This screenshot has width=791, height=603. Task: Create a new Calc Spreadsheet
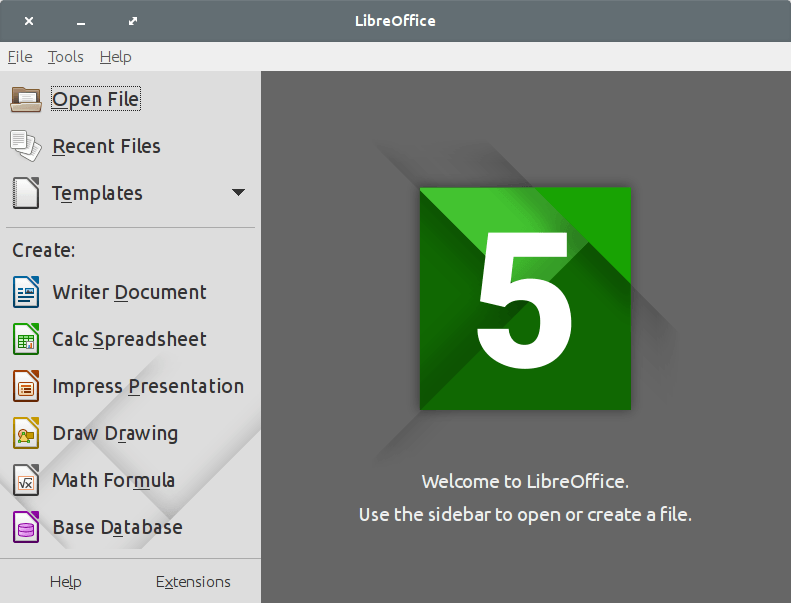click(x=130, y=339)
